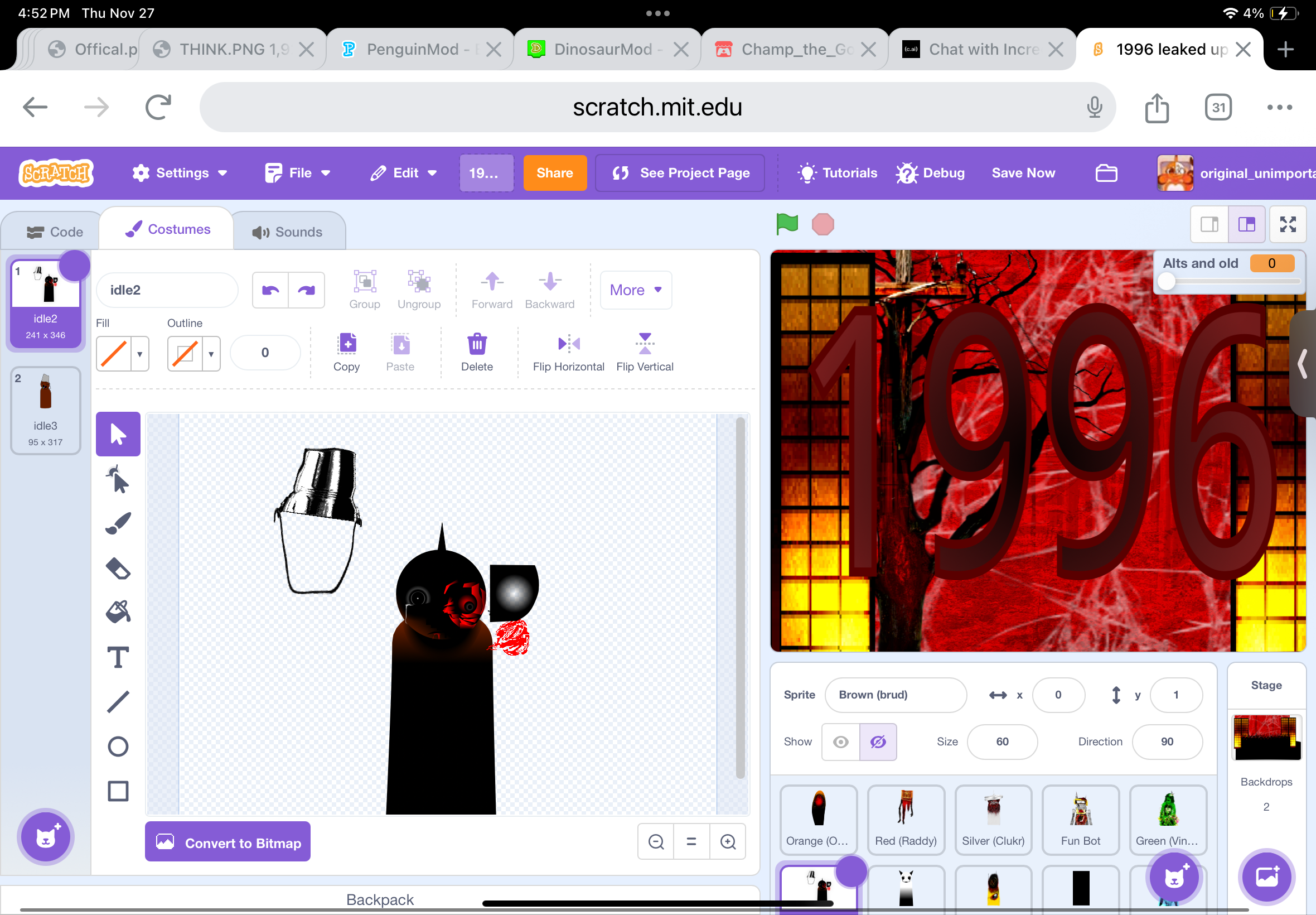Select the Reshape tool
The image size is (1316, 915).
[x=118, y=479]
